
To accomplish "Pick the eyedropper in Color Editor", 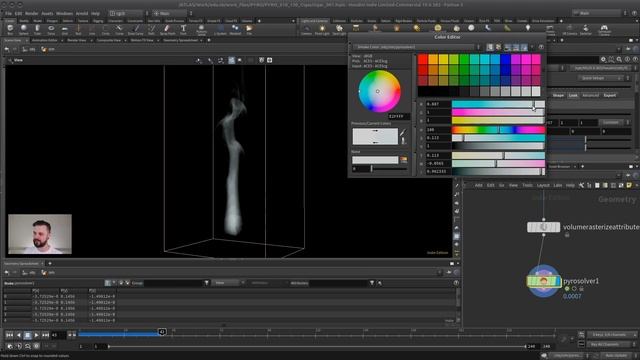I will [403, 133].
